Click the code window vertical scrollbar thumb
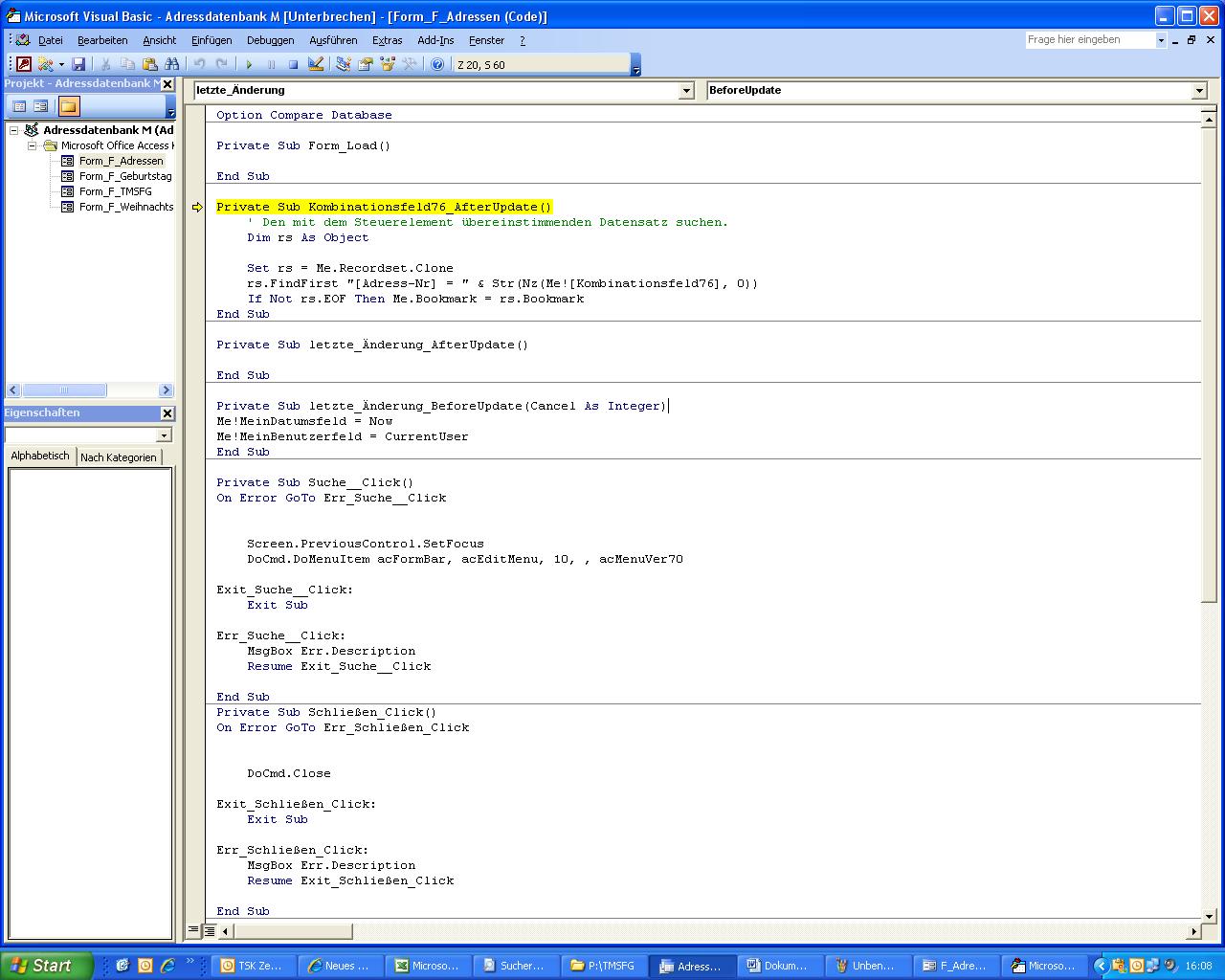1225x980 pixels. click(x=1208, y=363)
